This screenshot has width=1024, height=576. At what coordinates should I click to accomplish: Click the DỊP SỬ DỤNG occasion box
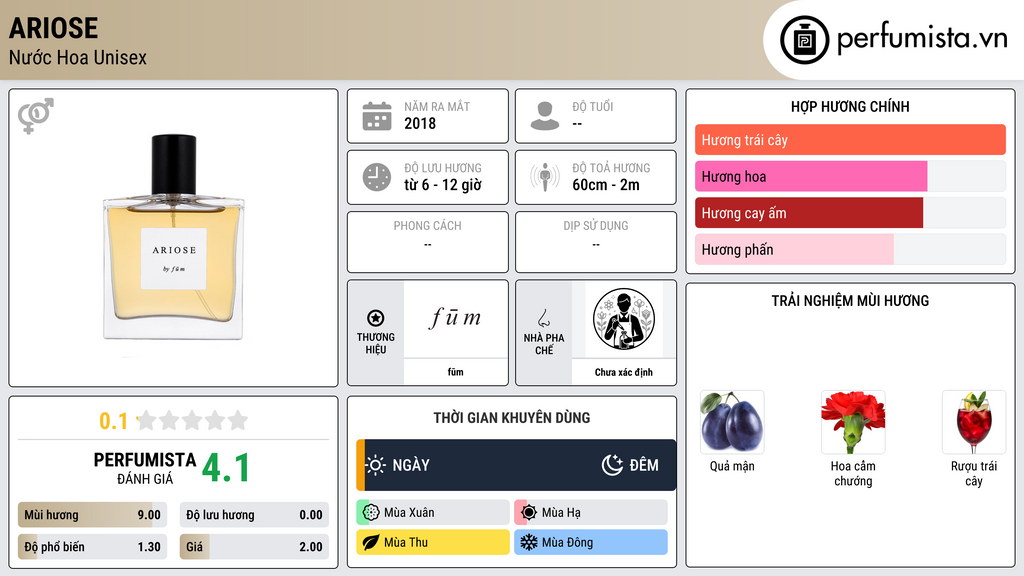596,242
